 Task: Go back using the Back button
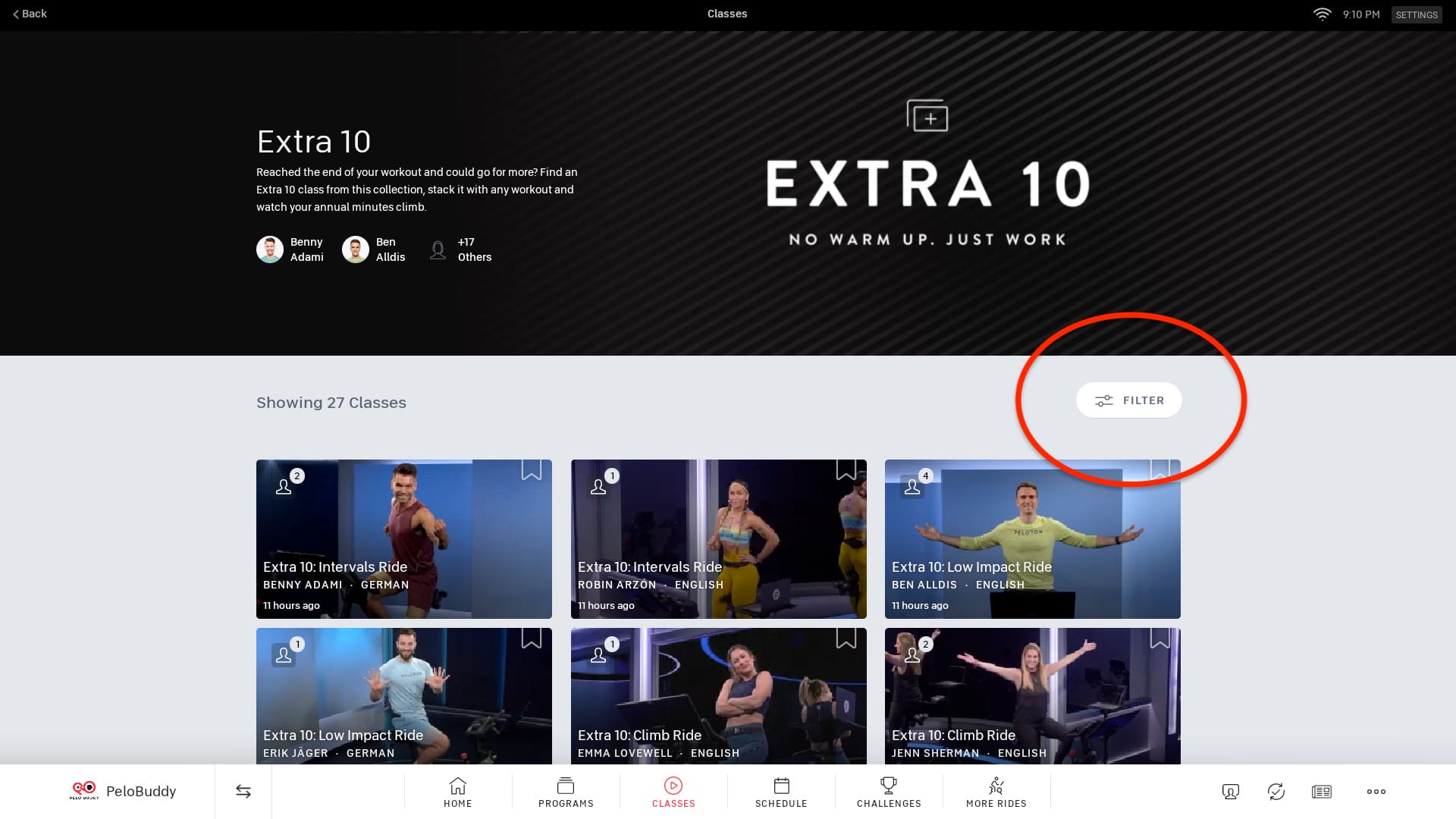[x=30, y=14]
